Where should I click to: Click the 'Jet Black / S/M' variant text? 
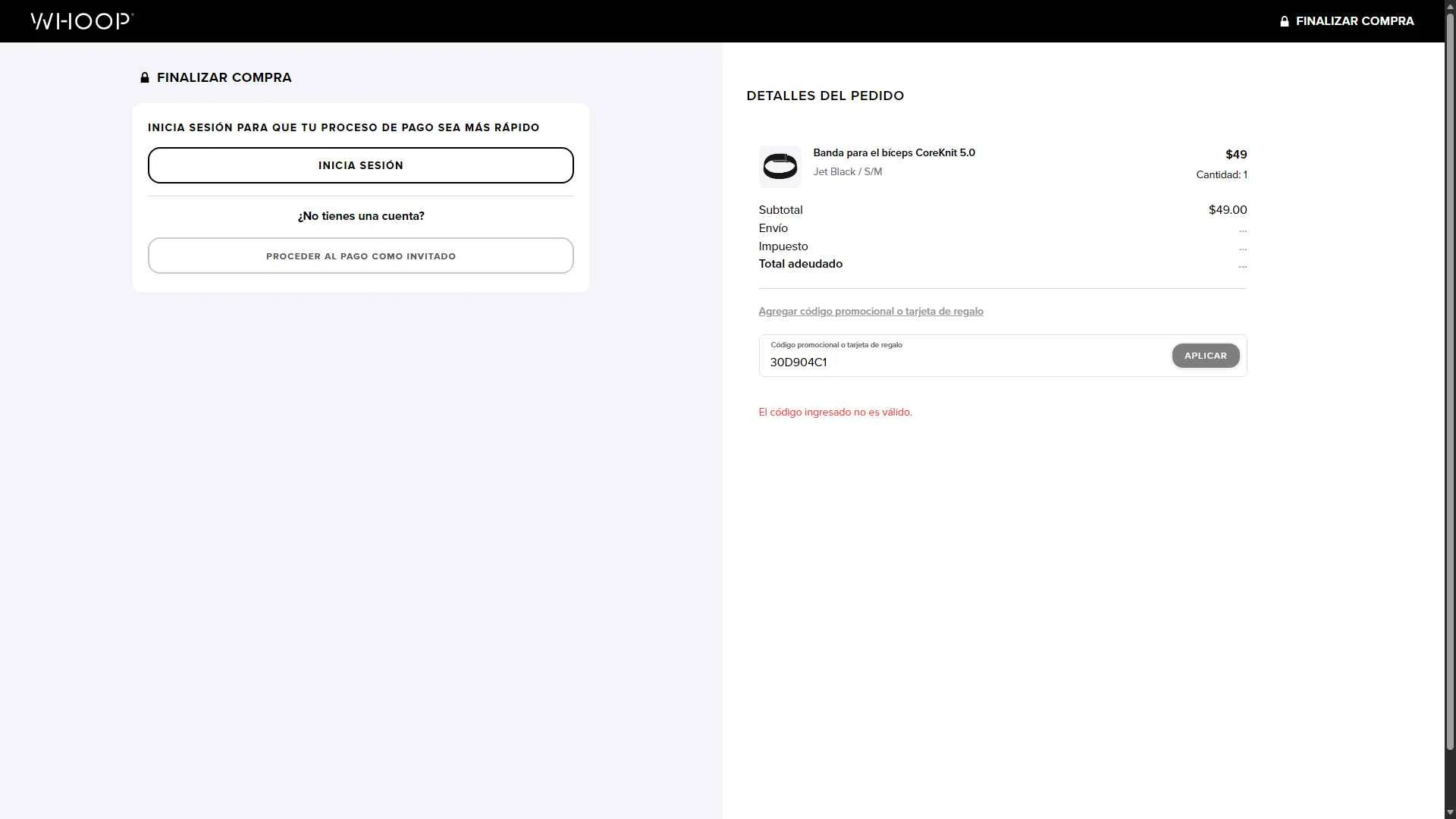click(848, 172)
